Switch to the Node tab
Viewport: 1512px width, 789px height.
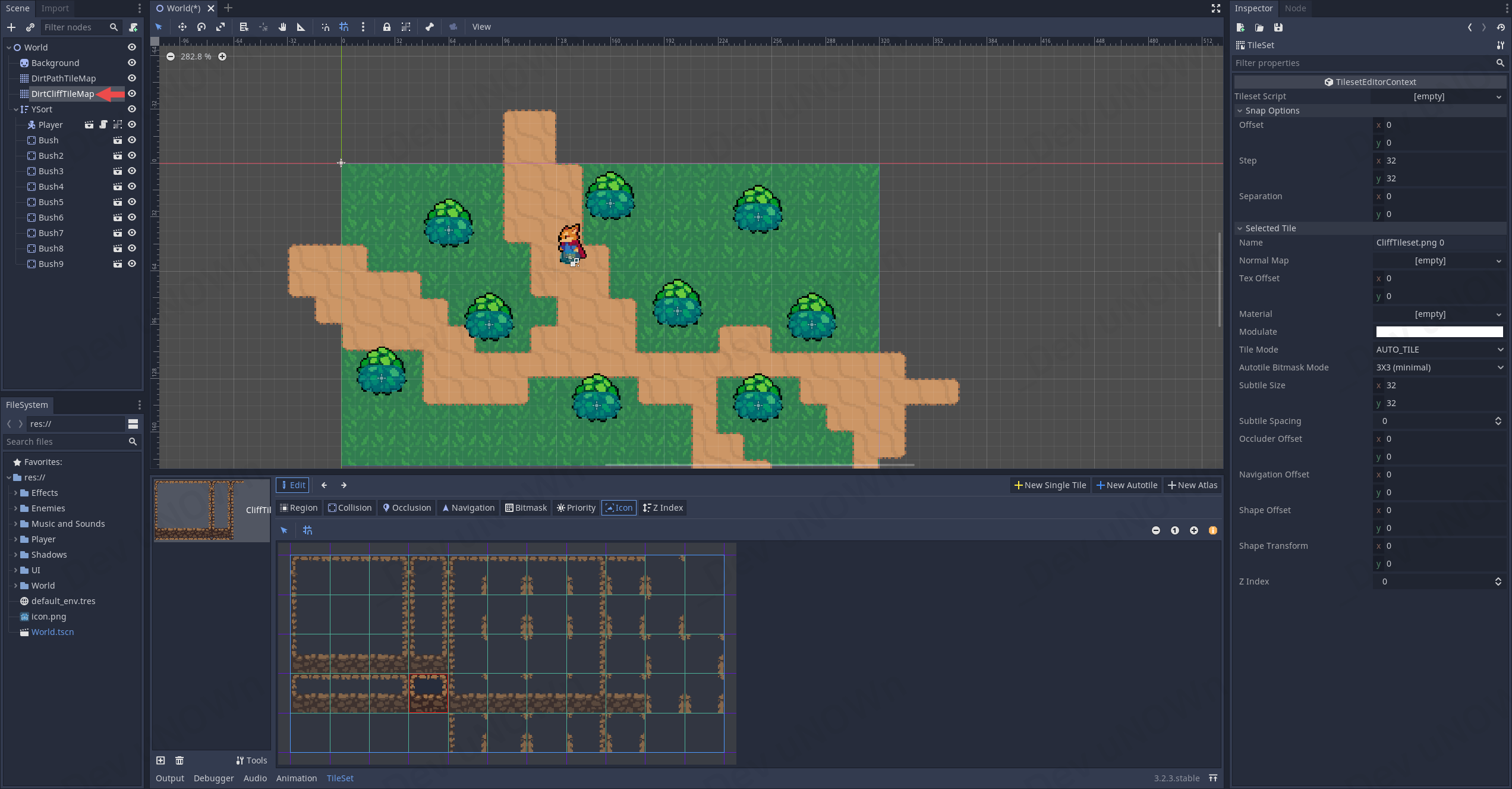tap(1295, 8)
